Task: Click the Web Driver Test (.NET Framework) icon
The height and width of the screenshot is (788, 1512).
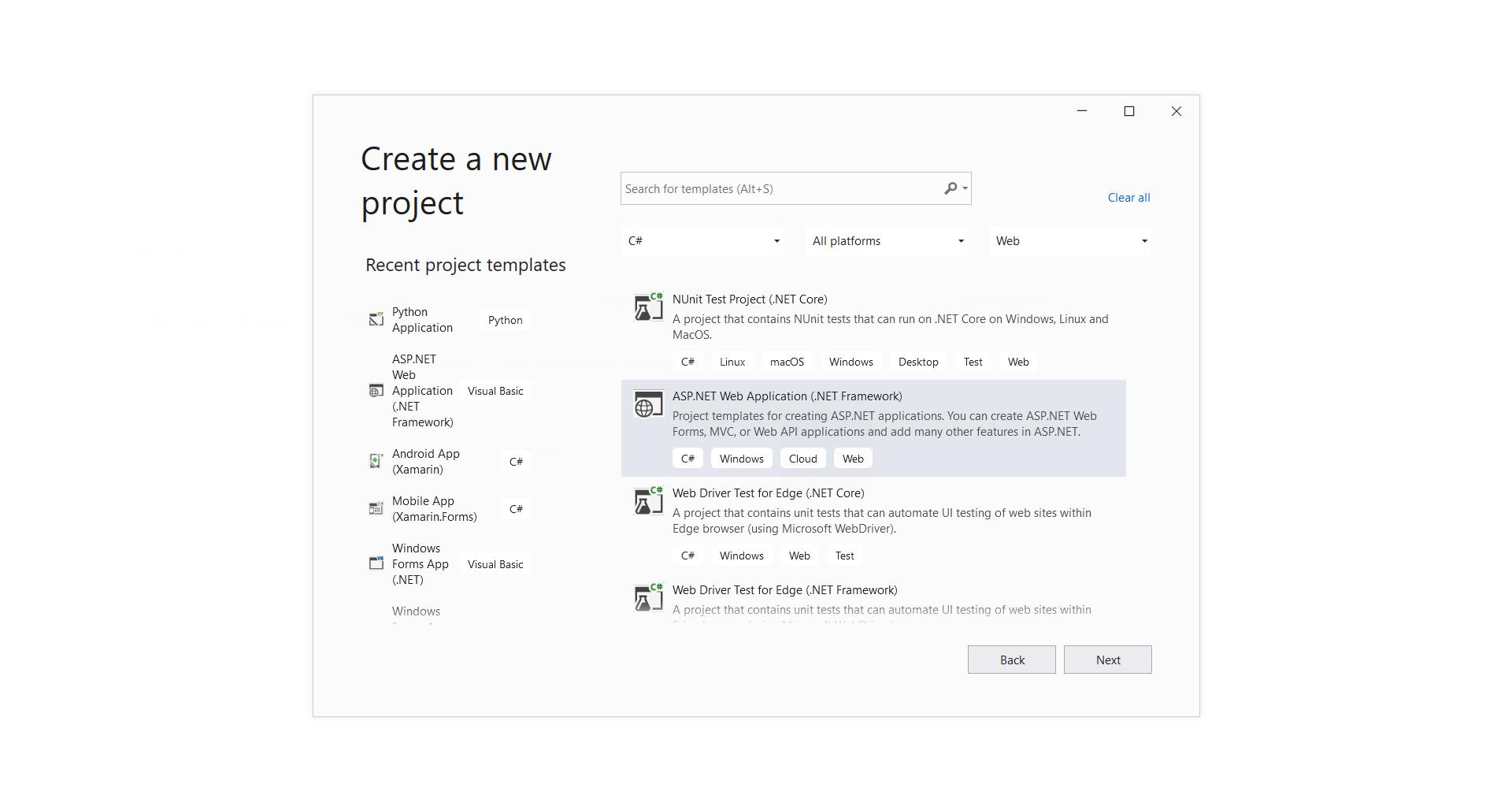Action: [x=648, y=598]
